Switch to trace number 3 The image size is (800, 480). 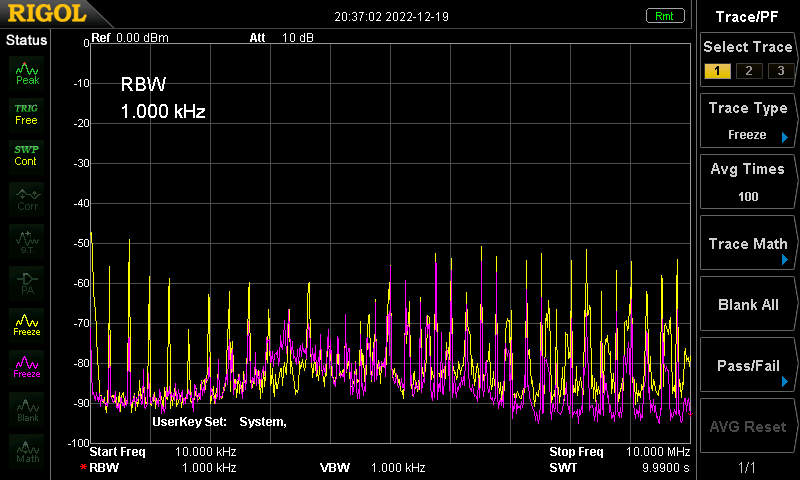point(780,71)
